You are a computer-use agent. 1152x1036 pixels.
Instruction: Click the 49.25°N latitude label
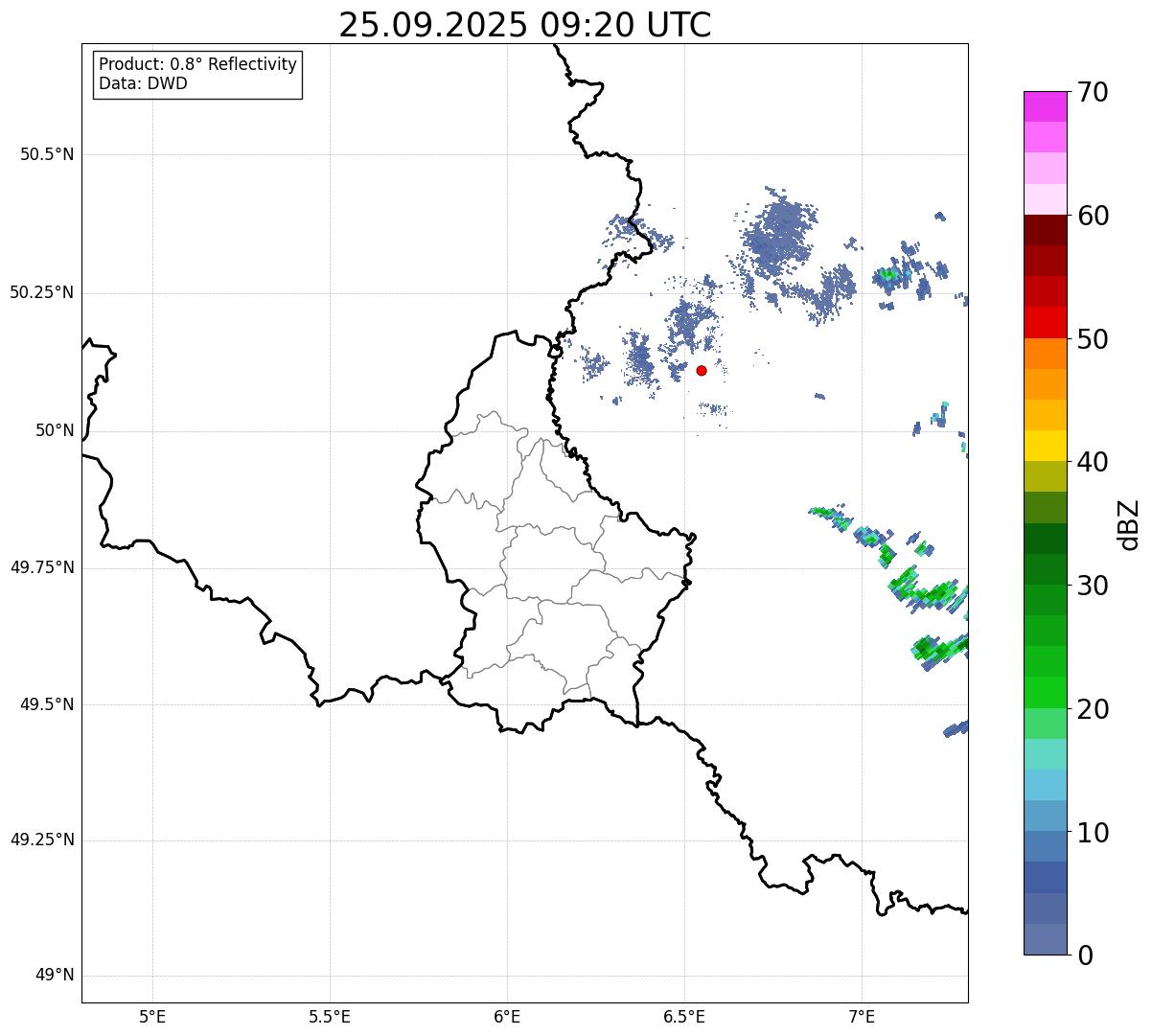coord(42,840)
